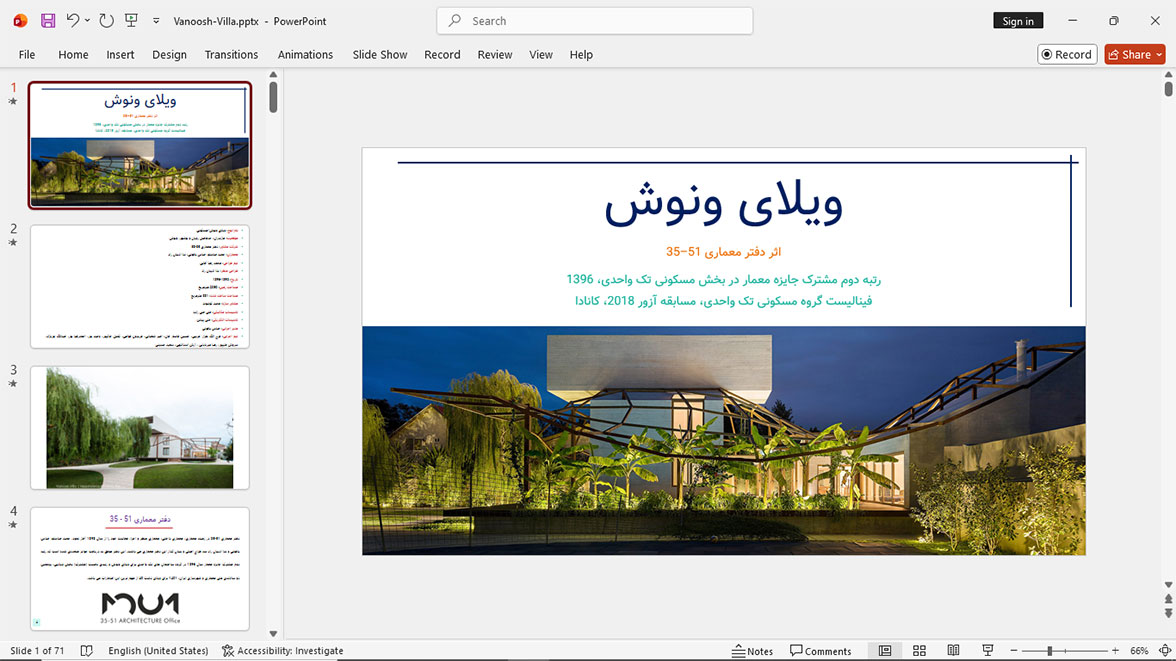Expand the Undo history dropdown arrow
The image size is (1176, 661).
pyautogui.click(x=87, y=21)
